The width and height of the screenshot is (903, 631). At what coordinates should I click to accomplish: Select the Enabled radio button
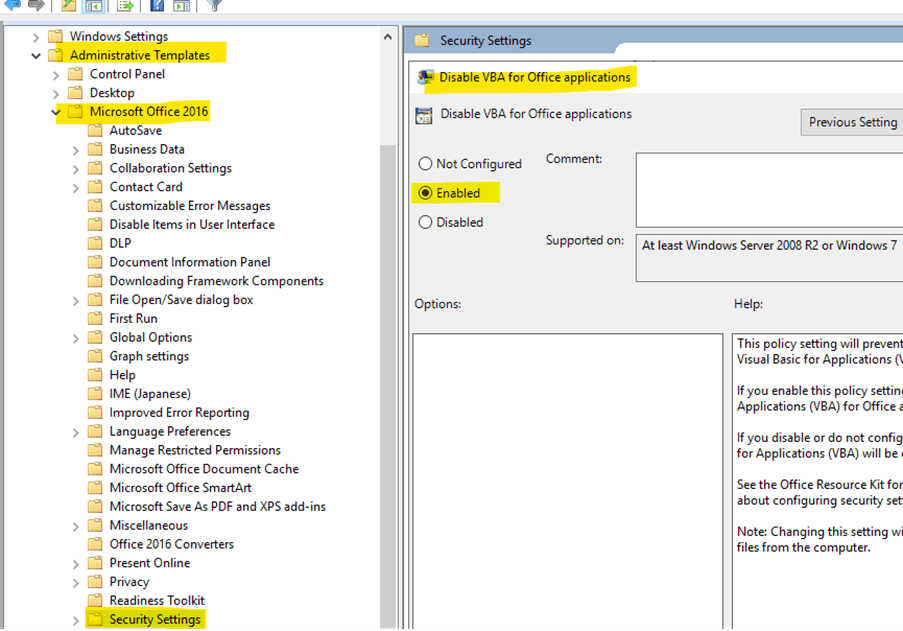click(x=425, y=193)
